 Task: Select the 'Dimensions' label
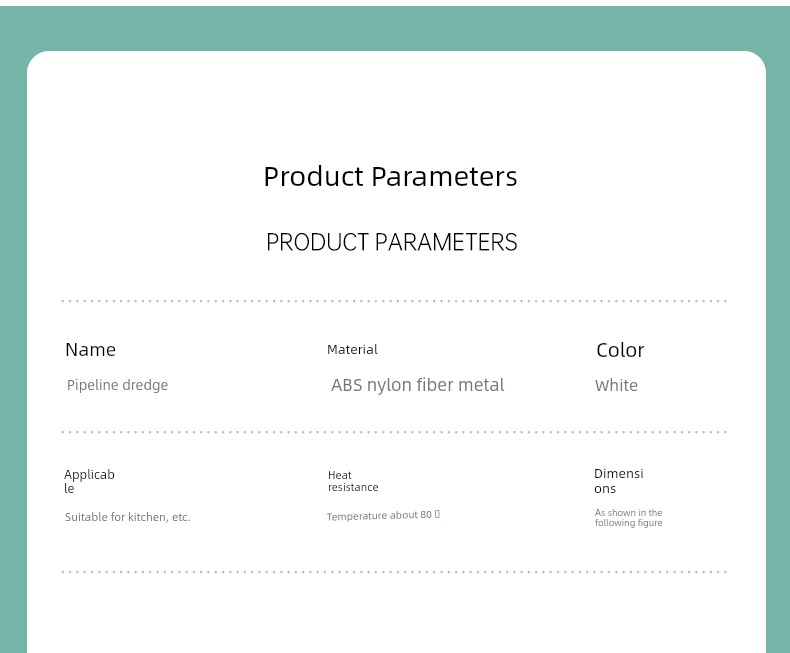point(618,480)
